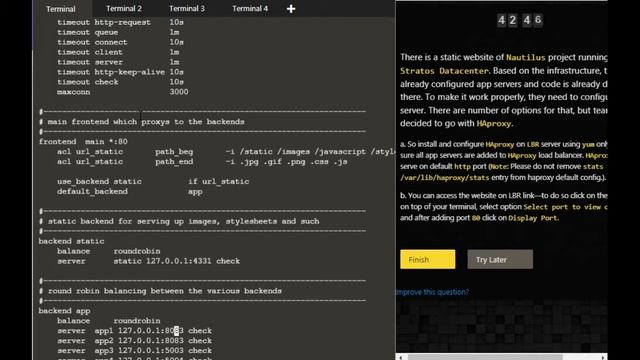This screenshot has height=360, width=640.
Task: Click the 'timeout http-keep-alive' line
Action: pyautogui.click(x=120, y=72)
